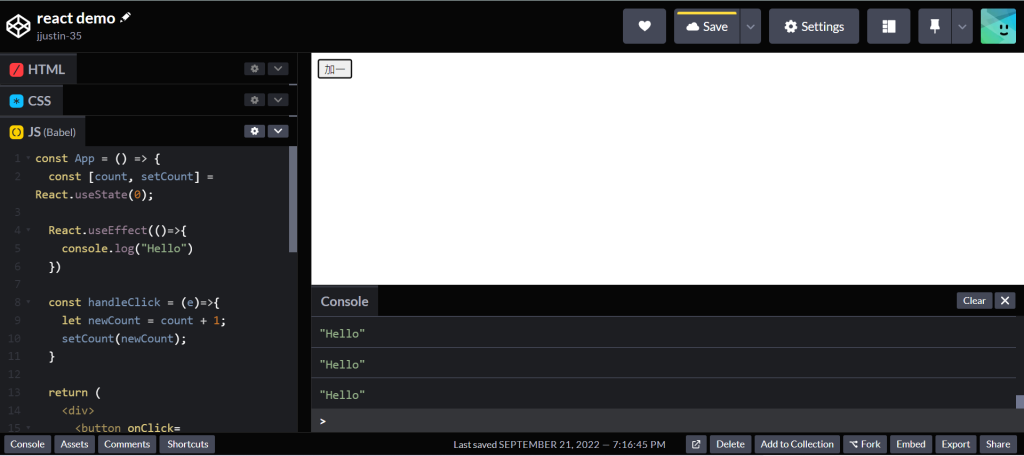Open Assets panel
1024x456 pixels.
74,444
